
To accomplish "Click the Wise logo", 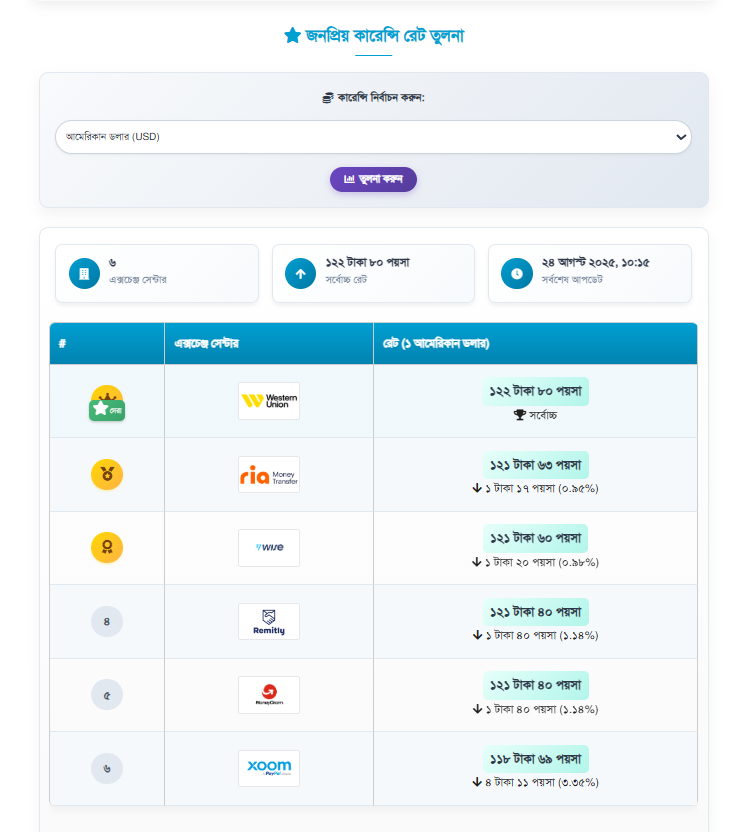I will (x=269, y=548).
